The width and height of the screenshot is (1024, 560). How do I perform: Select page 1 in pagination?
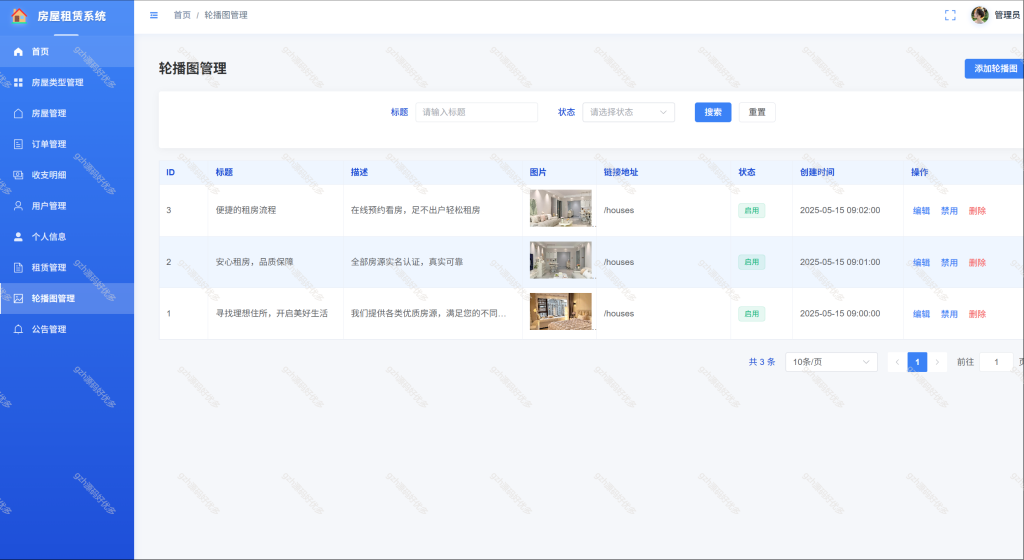click(x=917, y=362)
